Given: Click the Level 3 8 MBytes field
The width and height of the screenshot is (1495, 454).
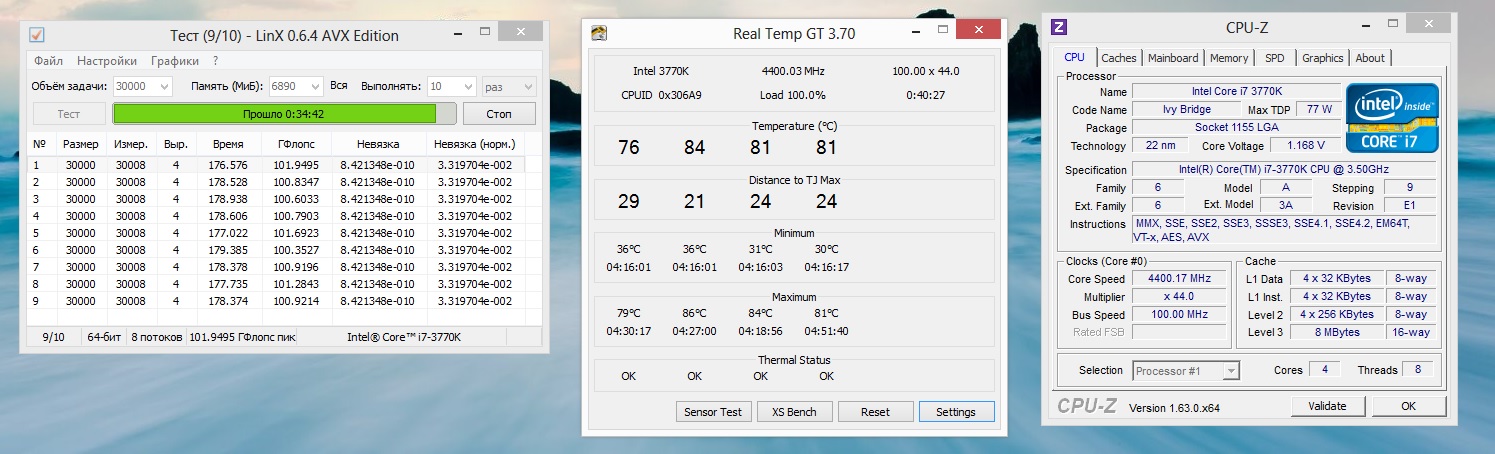Looking at the screenshot, I should tap(1336, 332).
